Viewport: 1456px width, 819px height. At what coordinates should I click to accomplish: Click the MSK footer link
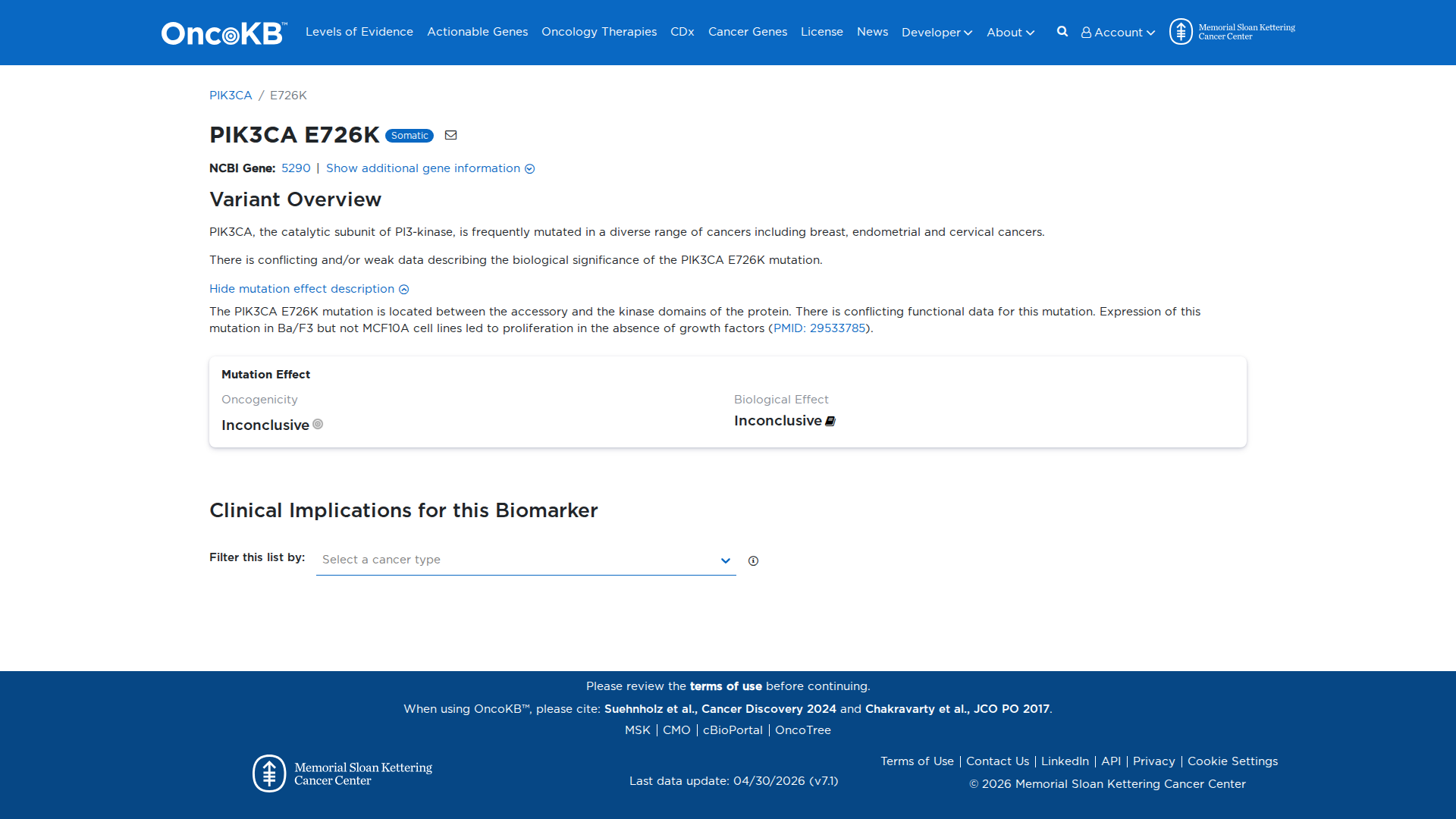pos(637,730)
